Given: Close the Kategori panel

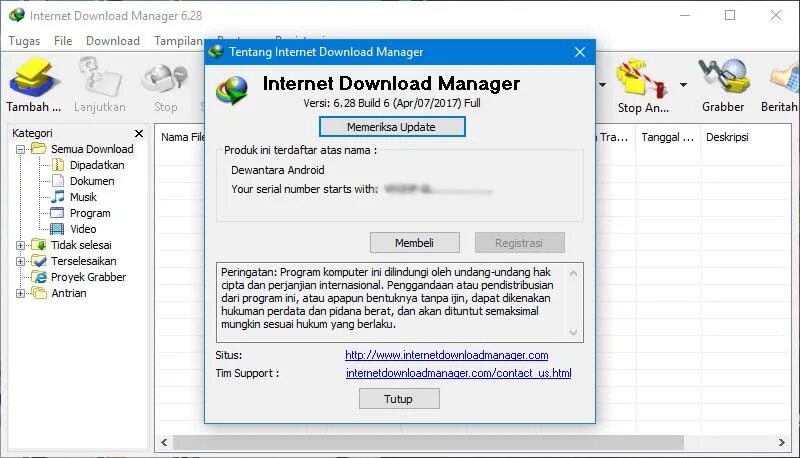Looking at the screenshot, I should click(x=139, y=133).
